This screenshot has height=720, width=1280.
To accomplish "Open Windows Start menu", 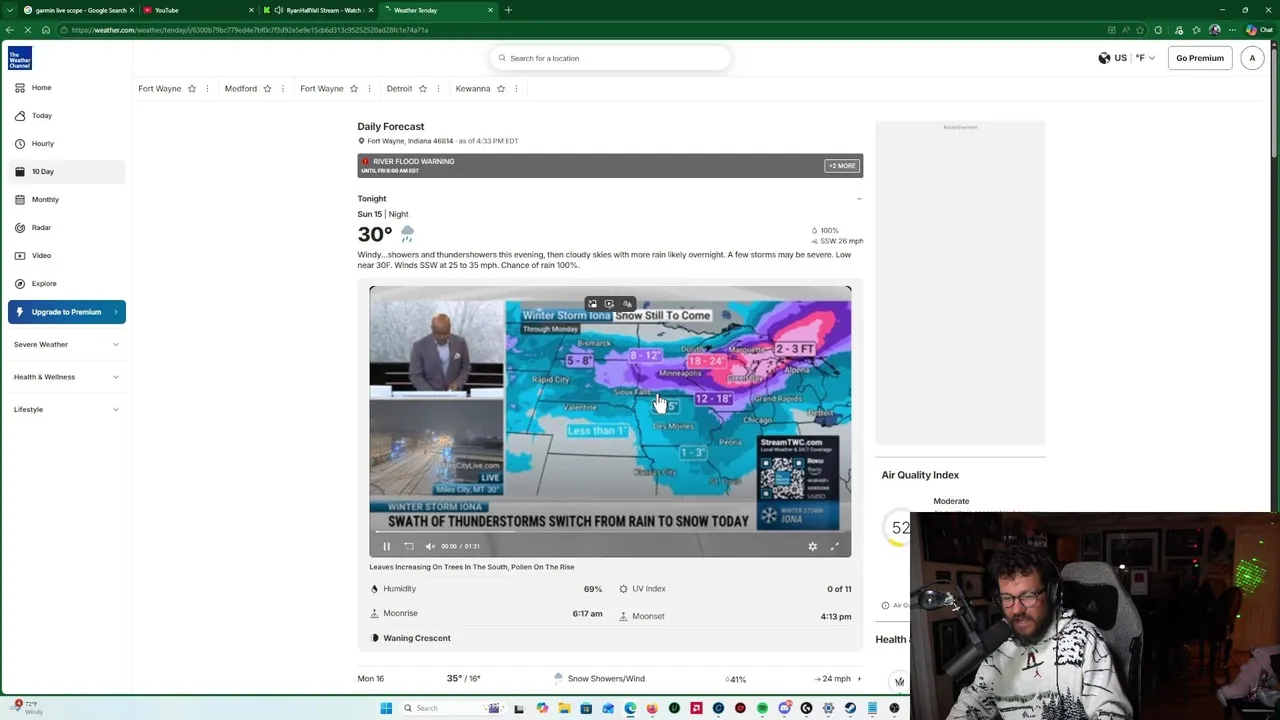I will tap(386, 708).
